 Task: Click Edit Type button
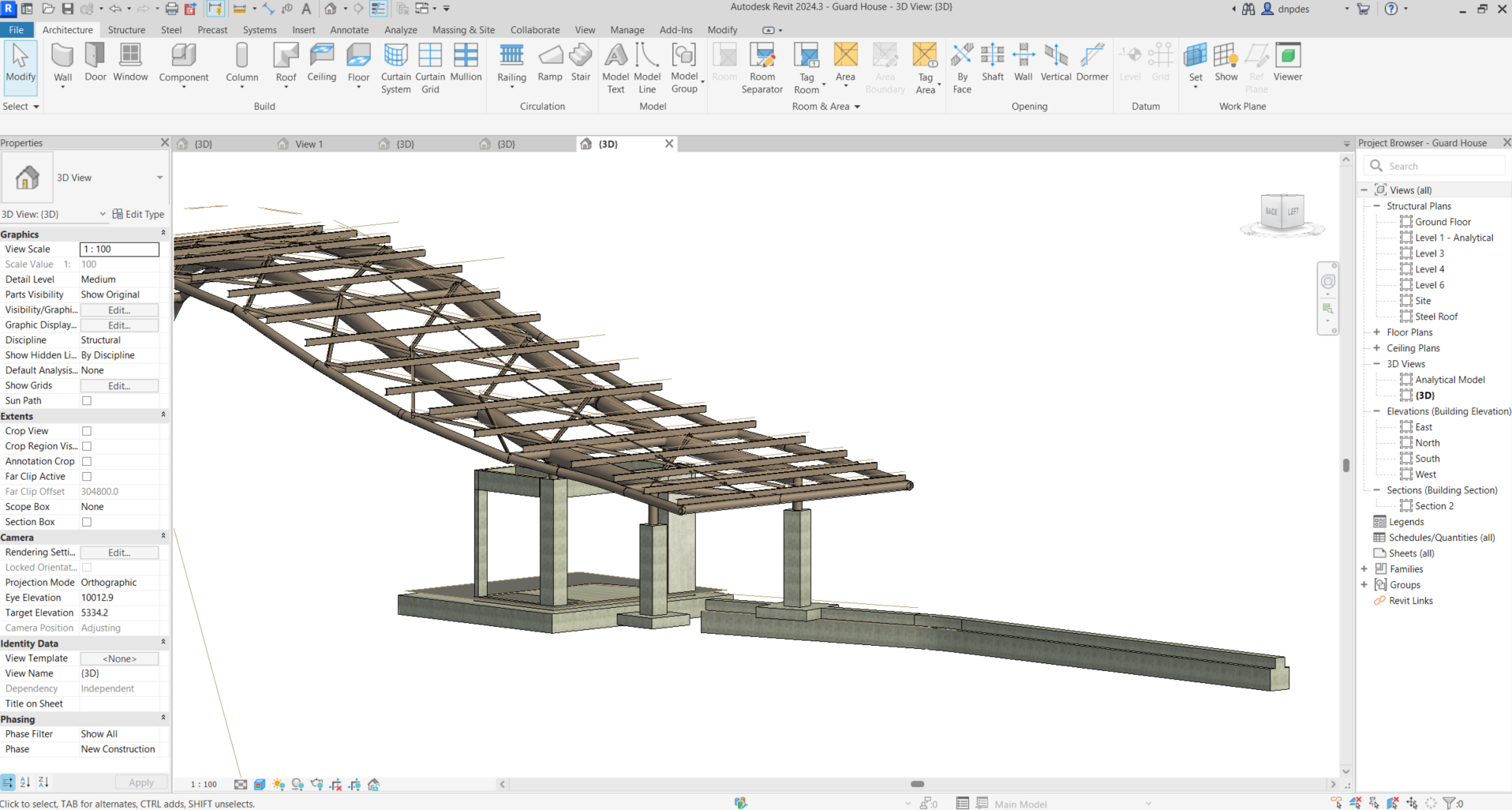pyautogui.click(x=138, y=214)
